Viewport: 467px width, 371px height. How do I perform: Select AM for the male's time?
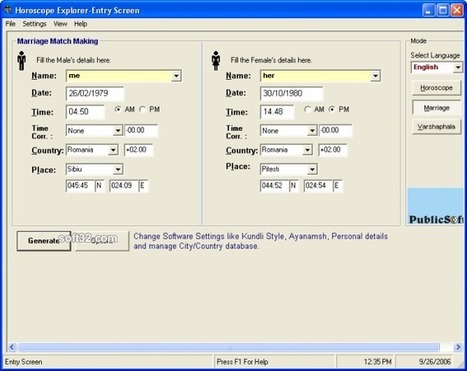(118, 109)
